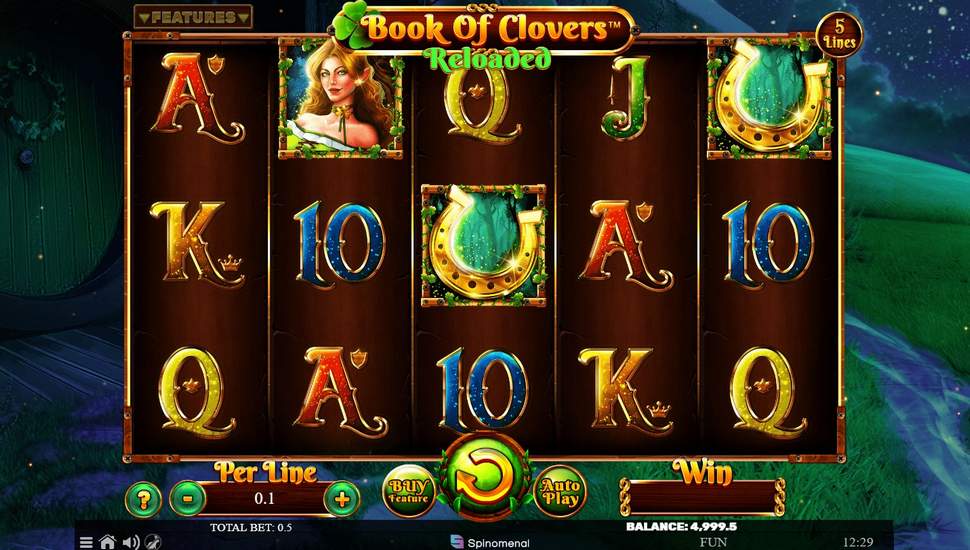Click the Buy Feature button

tap(409, 491)
